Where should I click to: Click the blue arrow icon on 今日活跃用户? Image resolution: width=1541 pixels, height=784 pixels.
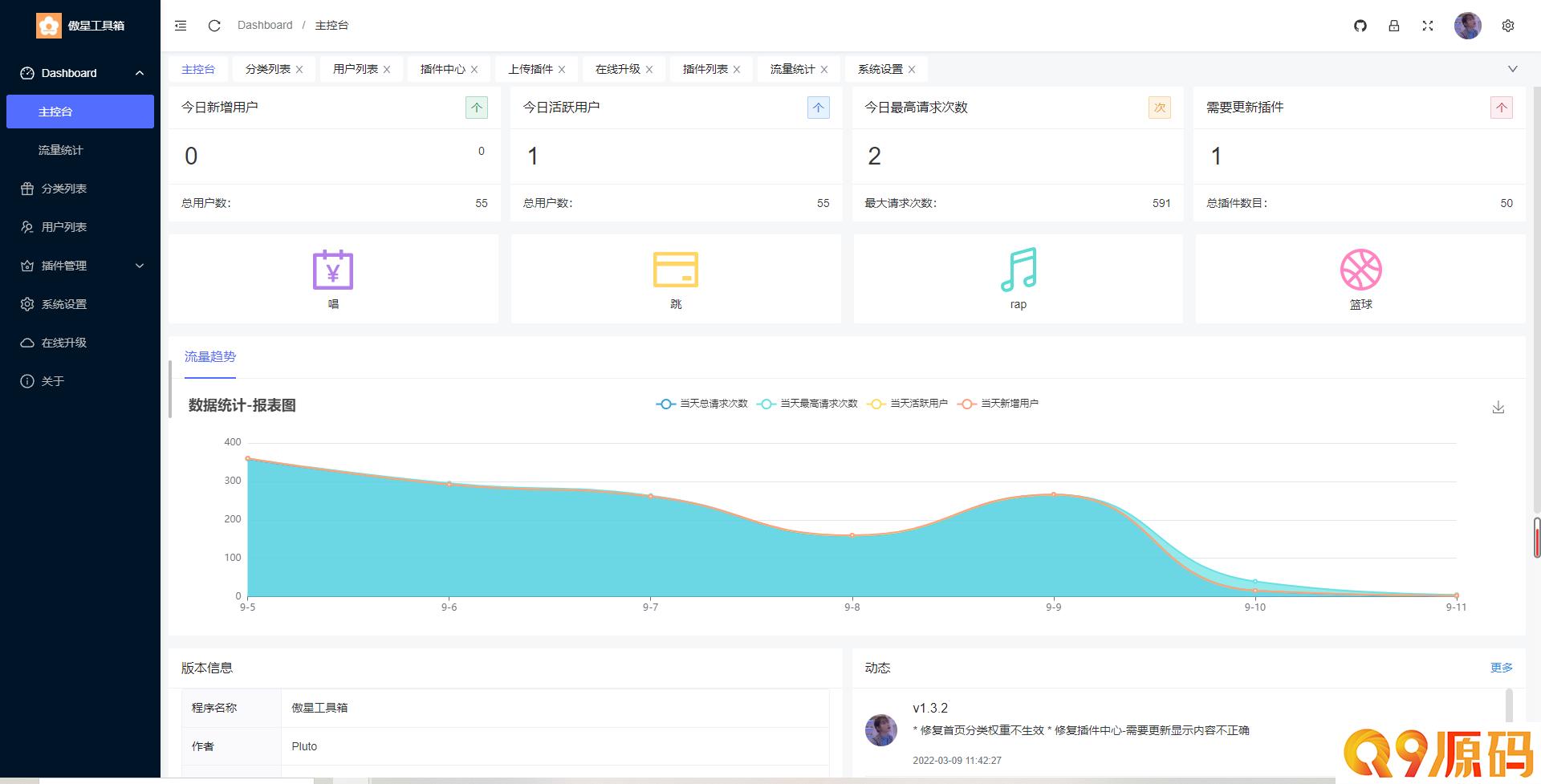point(819,108)
